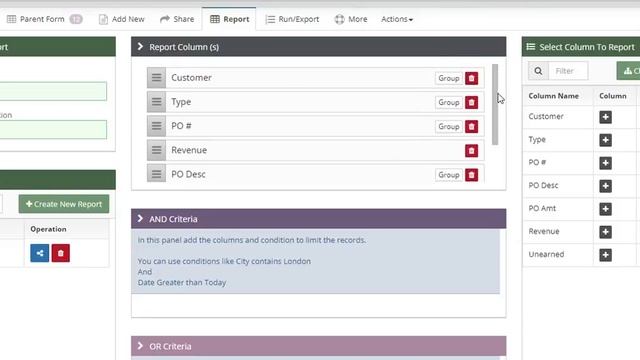The image size is (640, 360).
Task: Click the Column Name header
Action: coord(553,96)
